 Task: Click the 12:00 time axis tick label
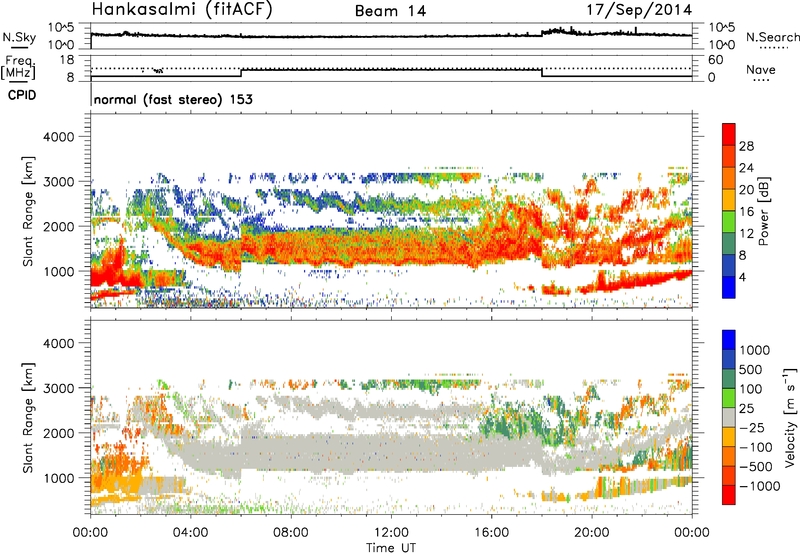click(391, 533)
